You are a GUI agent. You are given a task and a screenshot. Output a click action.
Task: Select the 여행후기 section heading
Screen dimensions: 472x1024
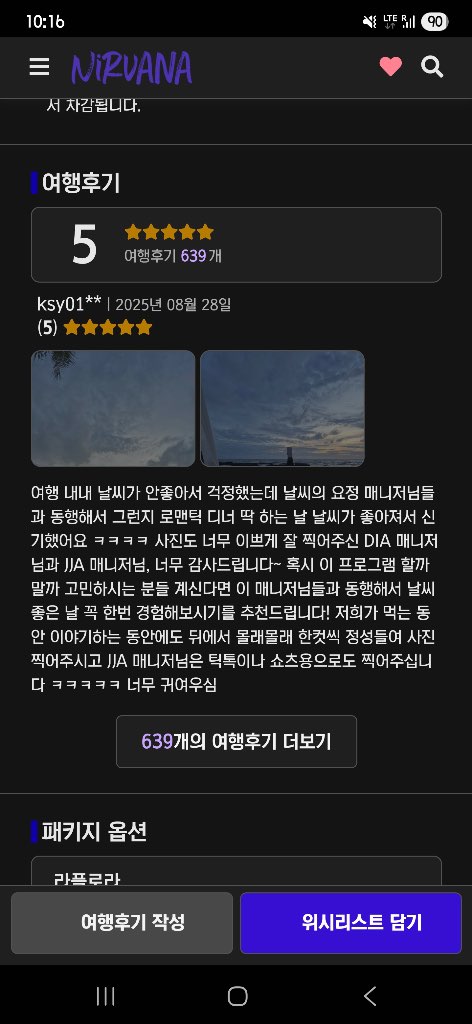pos(81,183)
